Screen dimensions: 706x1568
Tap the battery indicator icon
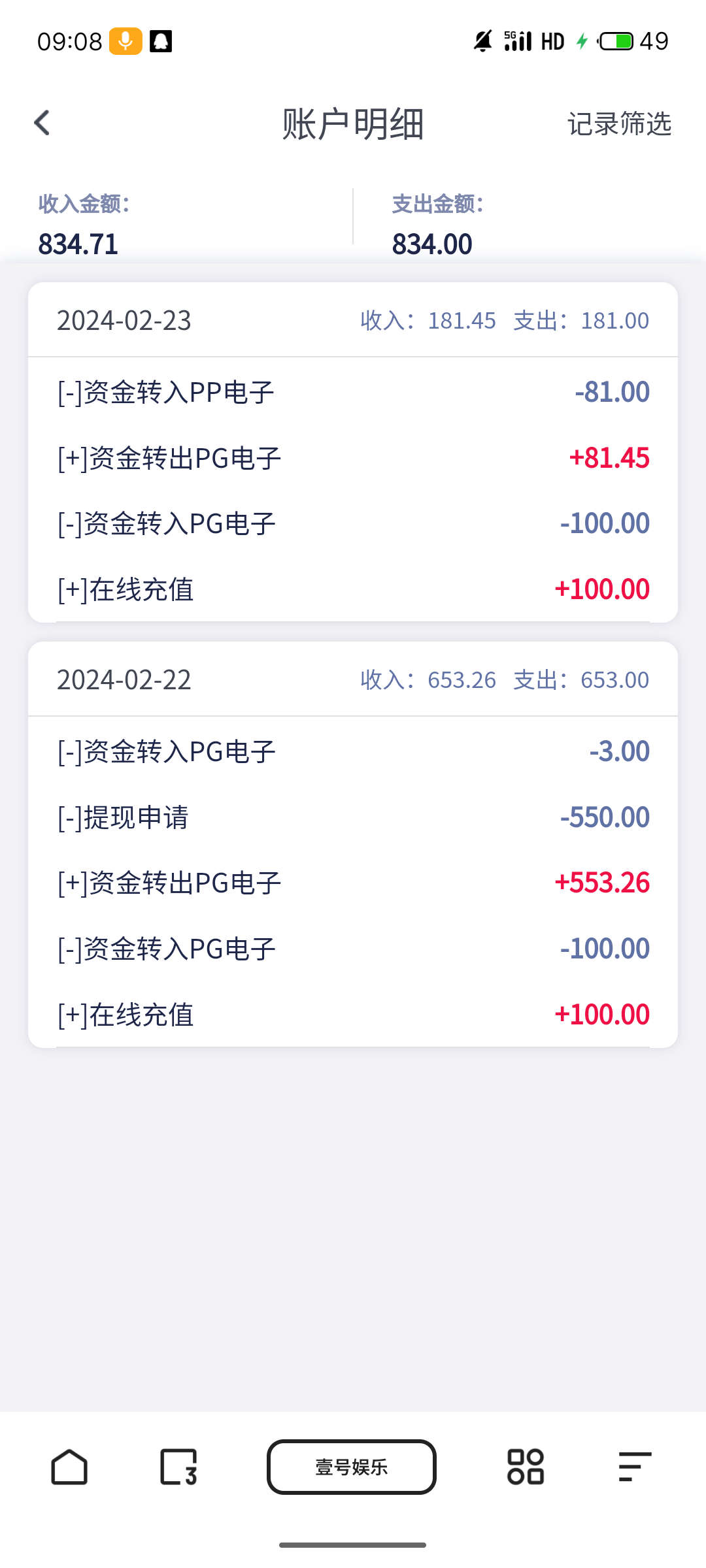tap(616, 41)
